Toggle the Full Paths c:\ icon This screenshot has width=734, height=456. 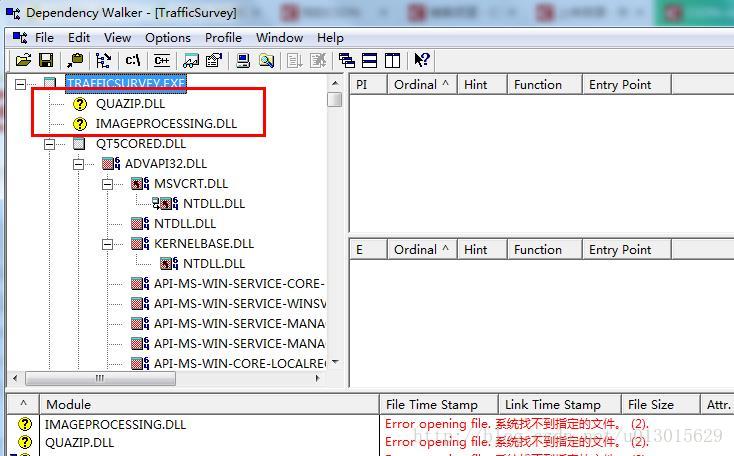[133, 60]
